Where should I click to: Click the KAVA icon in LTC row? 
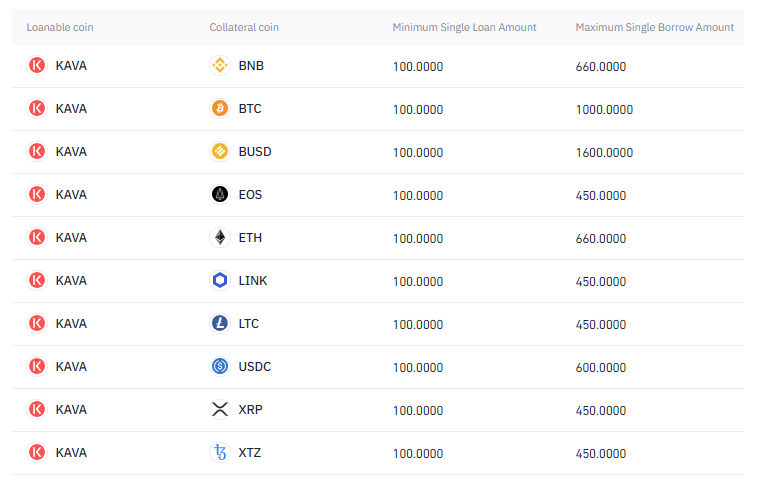(x=37, y=323)
